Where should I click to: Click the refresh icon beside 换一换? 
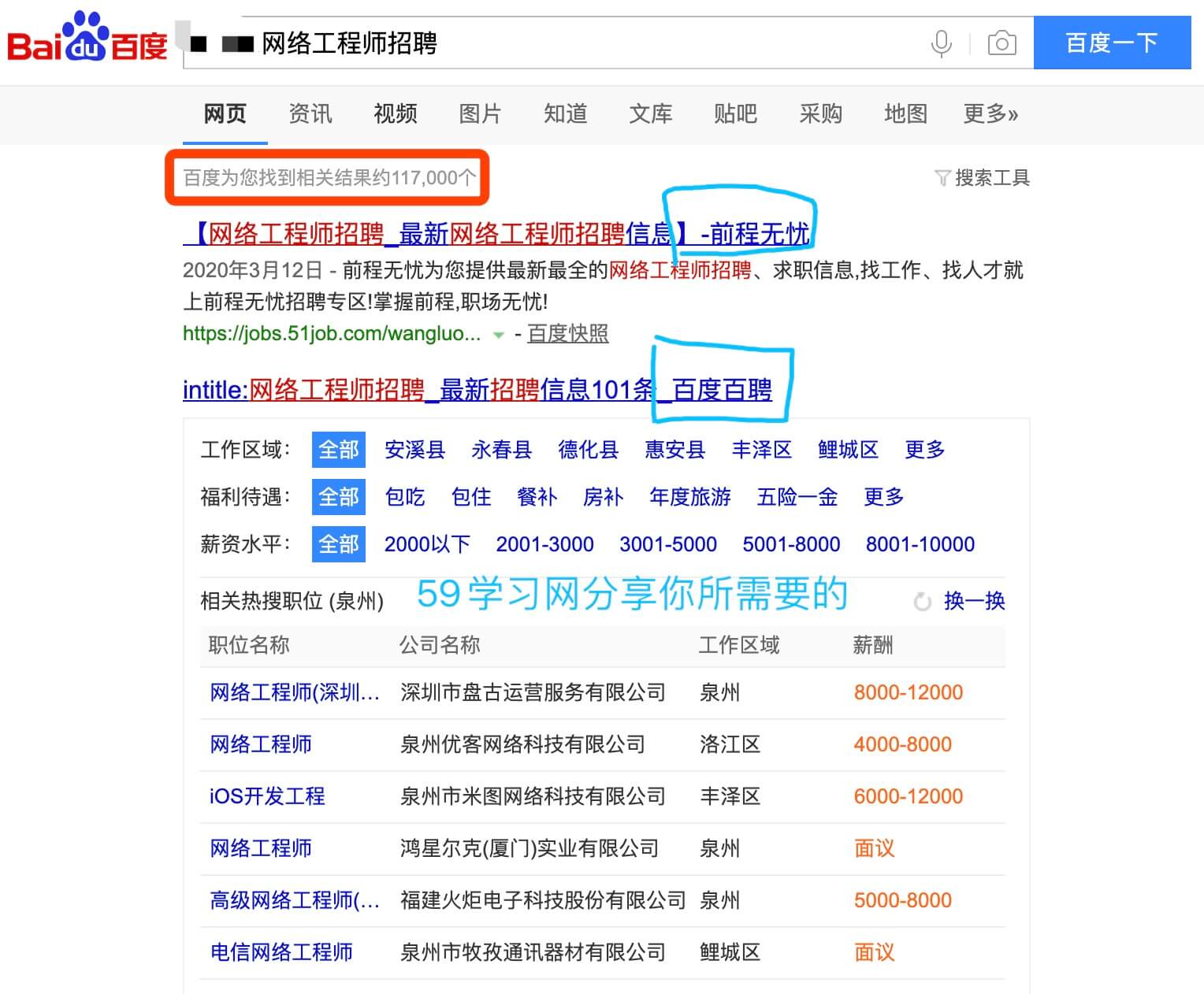coord(922,602)
